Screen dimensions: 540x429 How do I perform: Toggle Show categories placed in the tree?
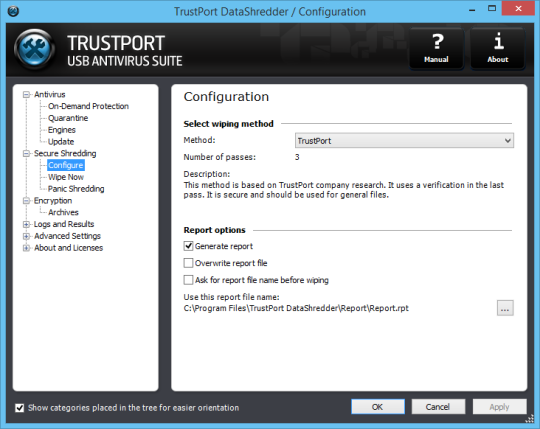click(20, 408)
